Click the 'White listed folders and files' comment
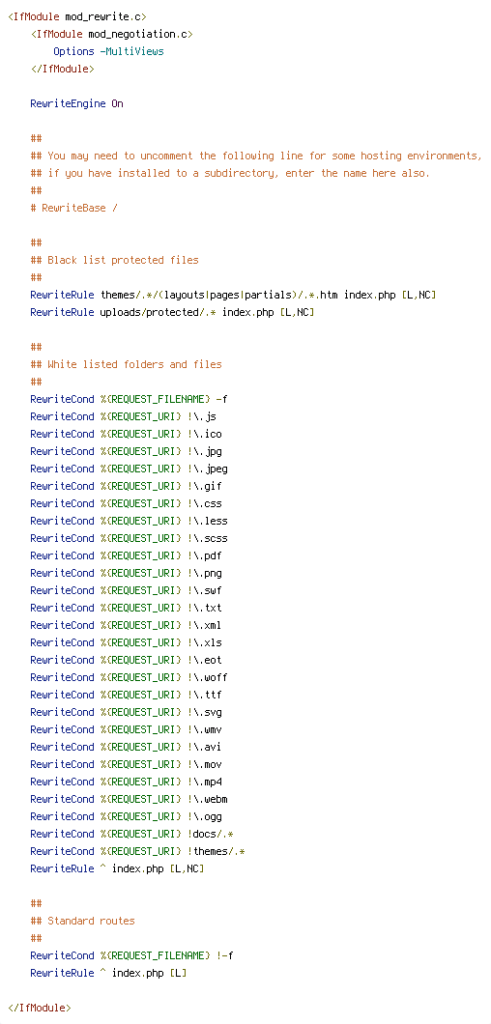 click(126, 364)
